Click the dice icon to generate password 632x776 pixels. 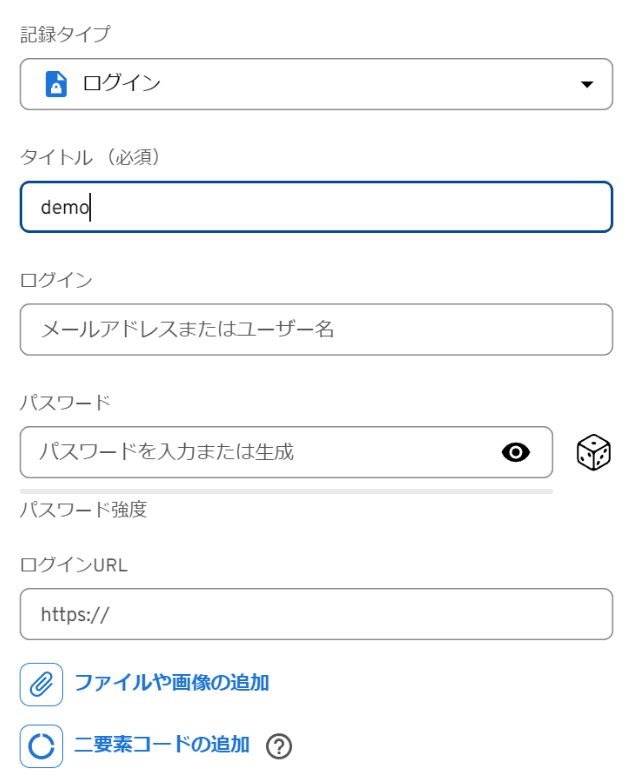coord(593,452)
